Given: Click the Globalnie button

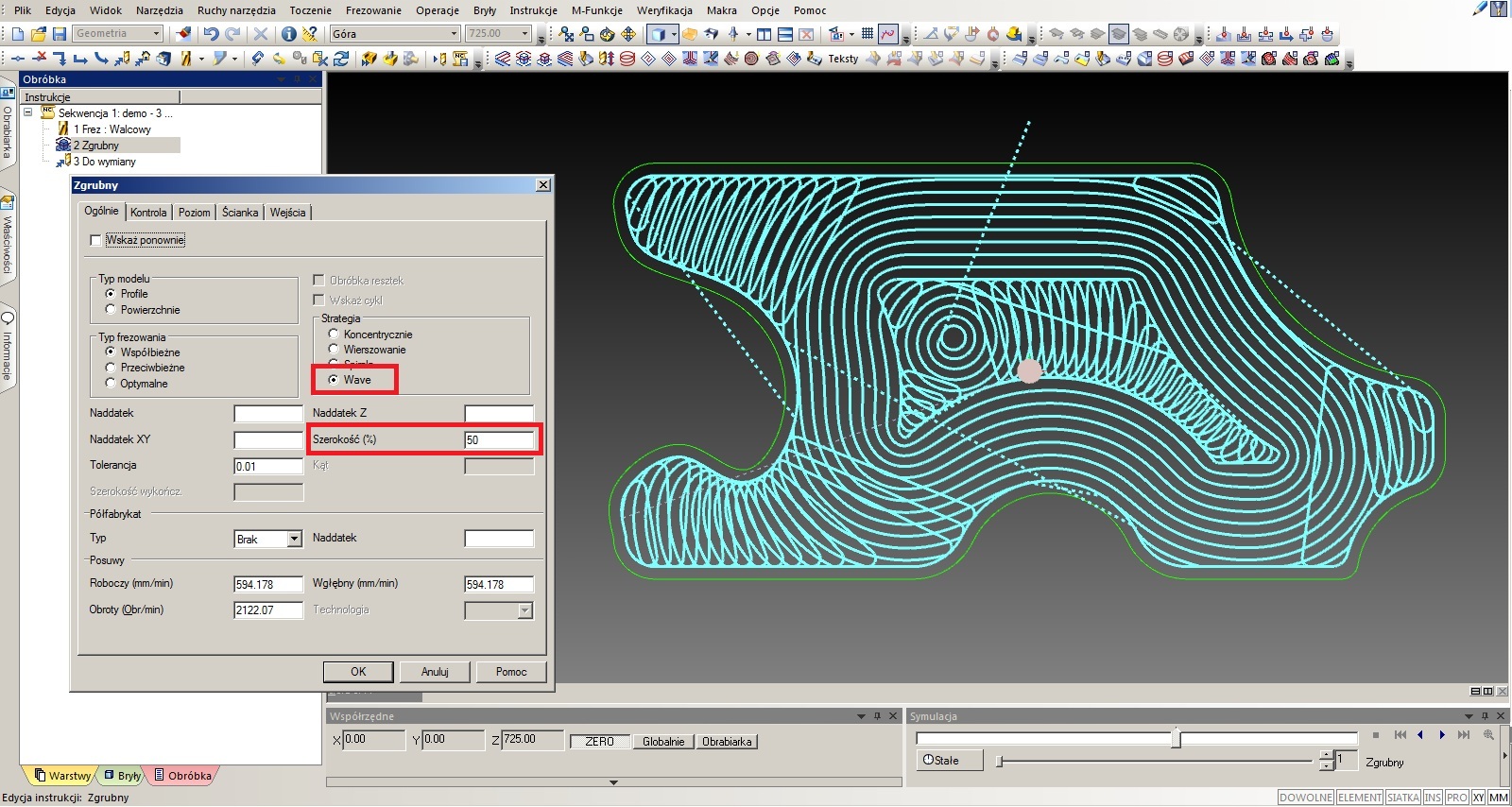Looking at the screenshot, I should 663,742.
